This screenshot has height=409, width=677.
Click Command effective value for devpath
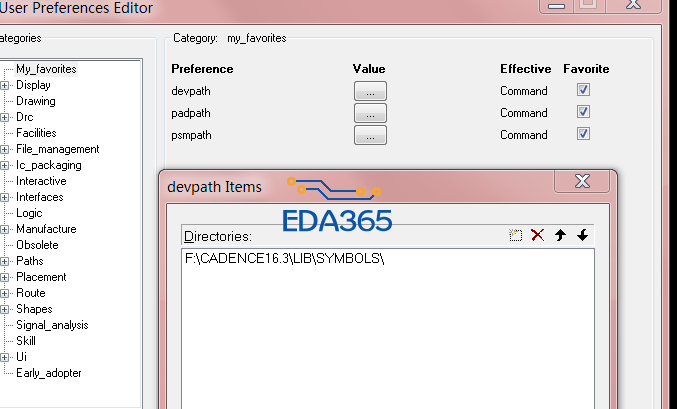point(524,91)
